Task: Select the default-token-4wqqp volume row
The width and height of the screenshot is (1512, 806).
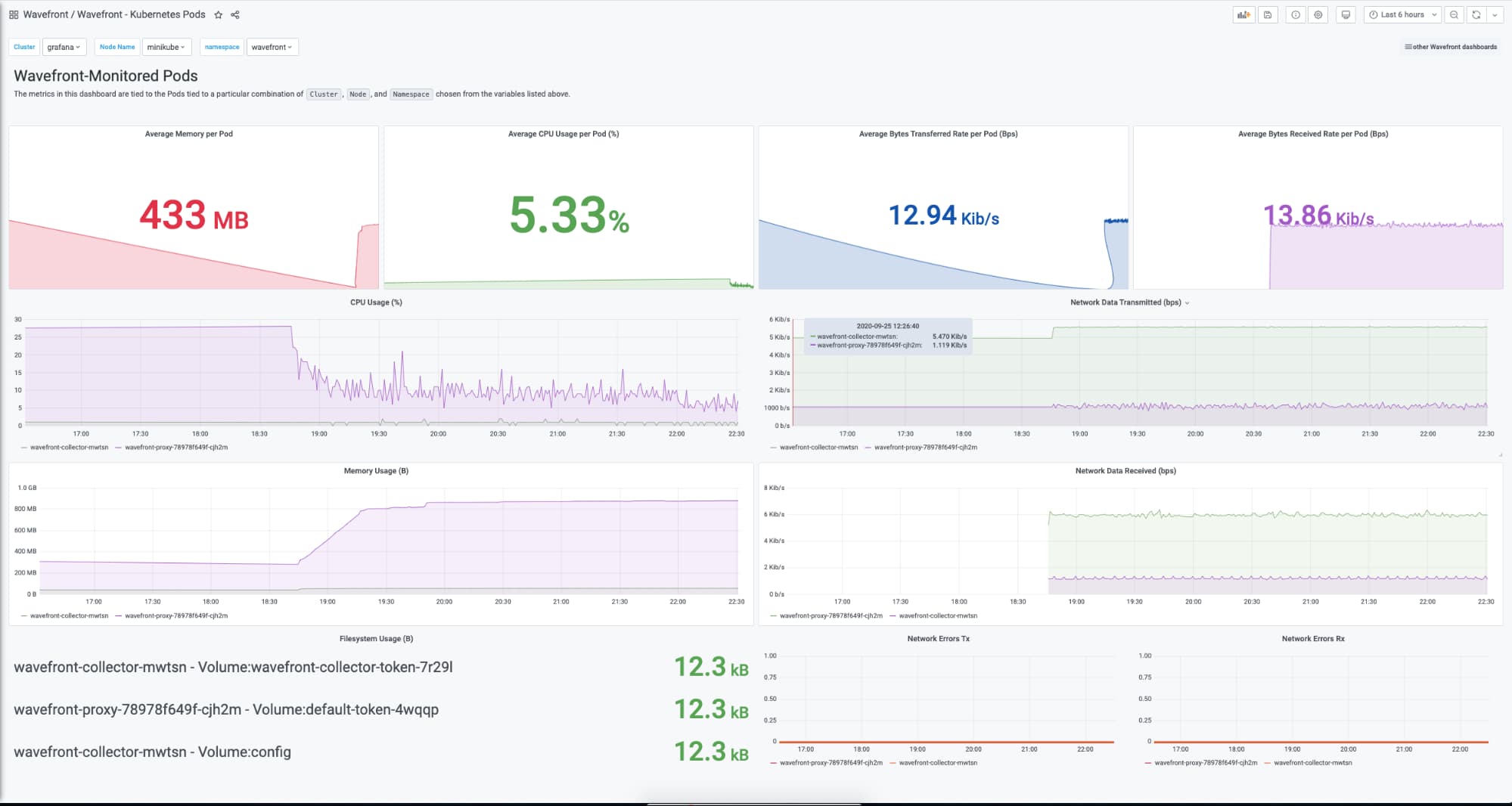Action: 381,709
